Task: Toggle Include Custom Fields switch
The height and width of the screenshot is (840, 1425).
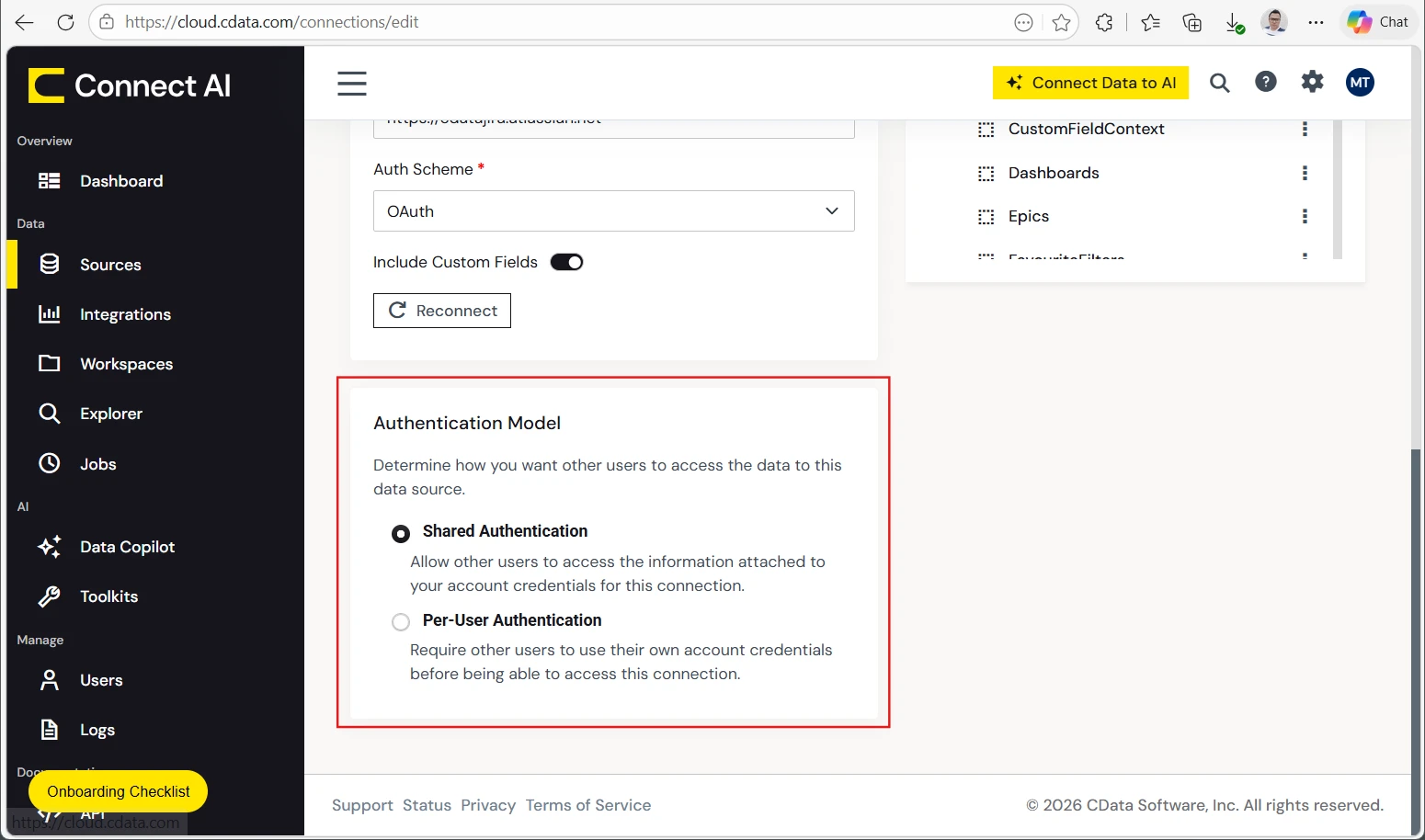Action: pos(567,262)
